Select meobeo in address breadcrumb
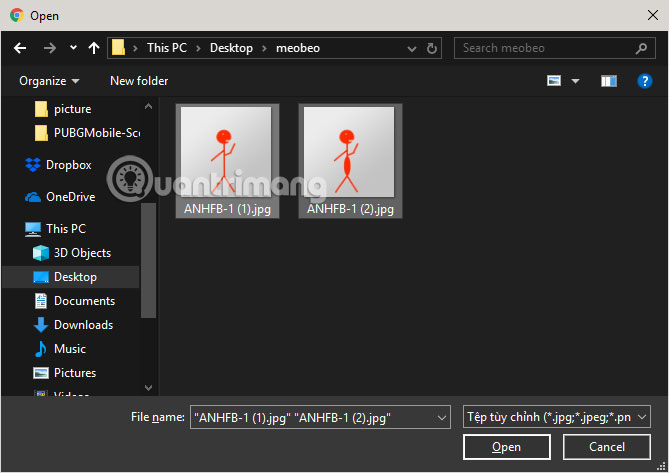Image resolution: width=669 pixels, height=473 pixels. [298, 48]
